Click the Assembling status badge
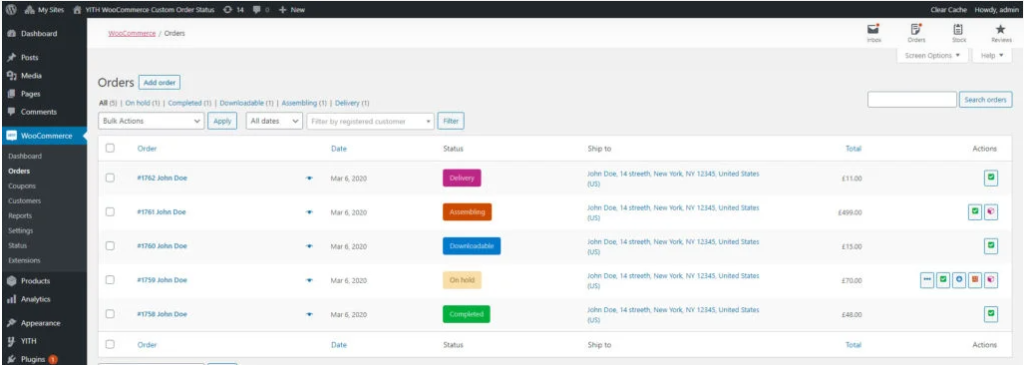This screenshot has height=365, width=1024. click(467, 212)
